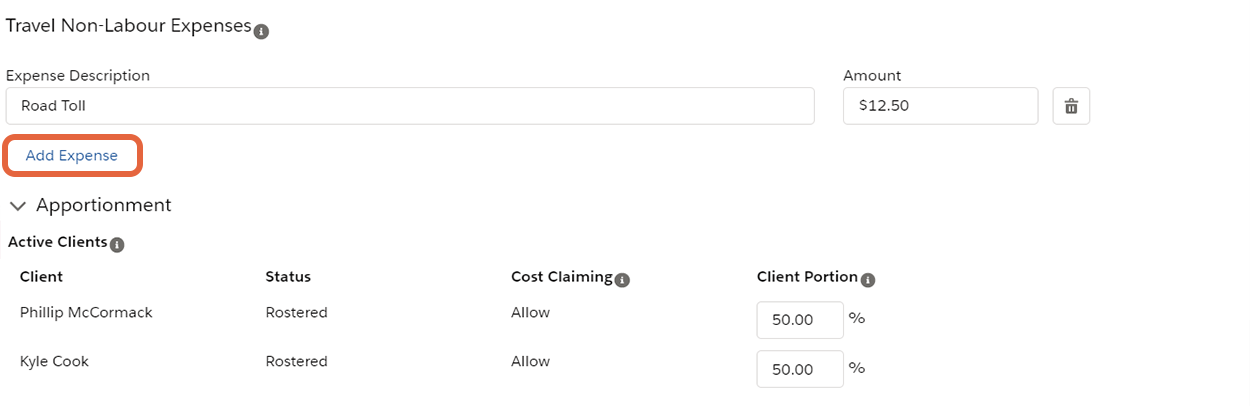Click the Status column header
1250x406 pixels.
point(288,277)
